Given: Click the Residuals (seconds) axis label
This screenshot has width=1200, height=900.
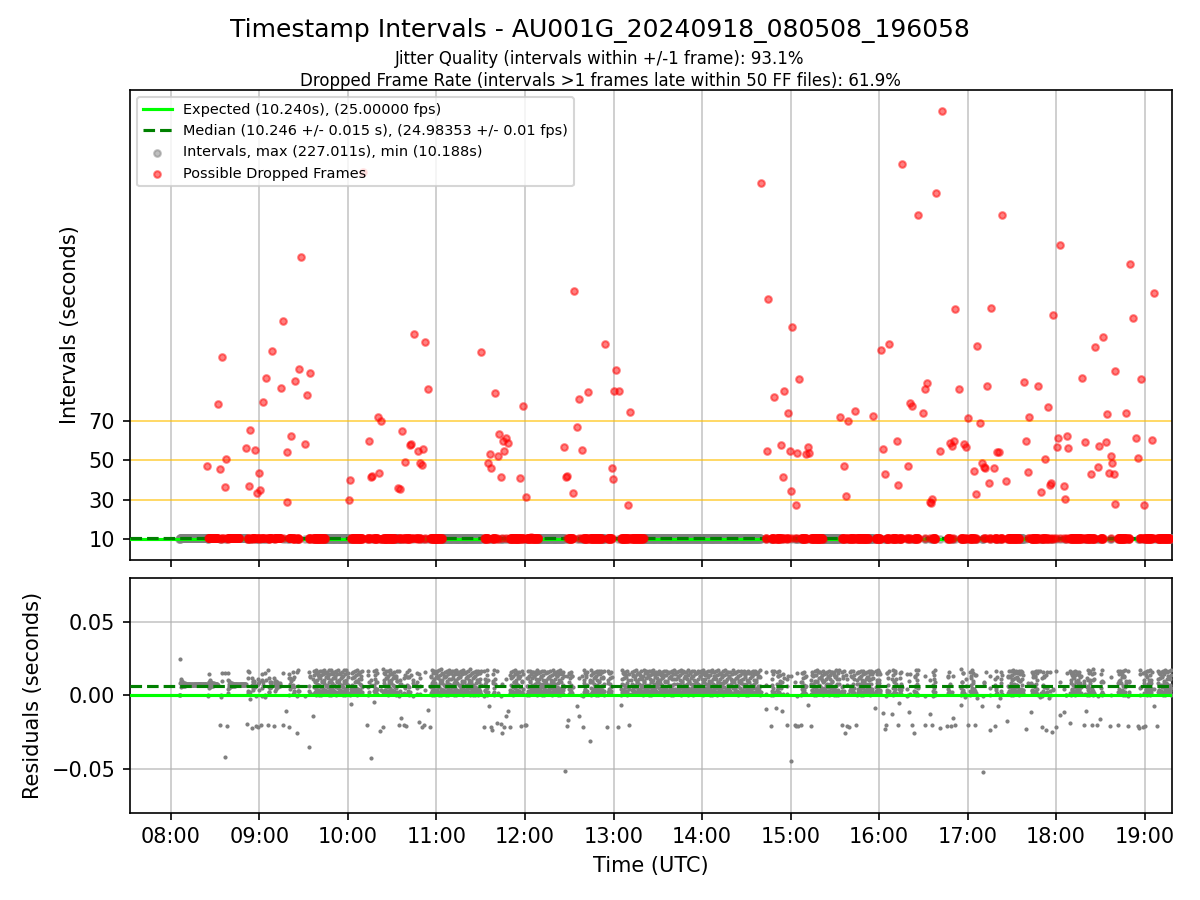Looking at the screenshot, I should 31,696.
